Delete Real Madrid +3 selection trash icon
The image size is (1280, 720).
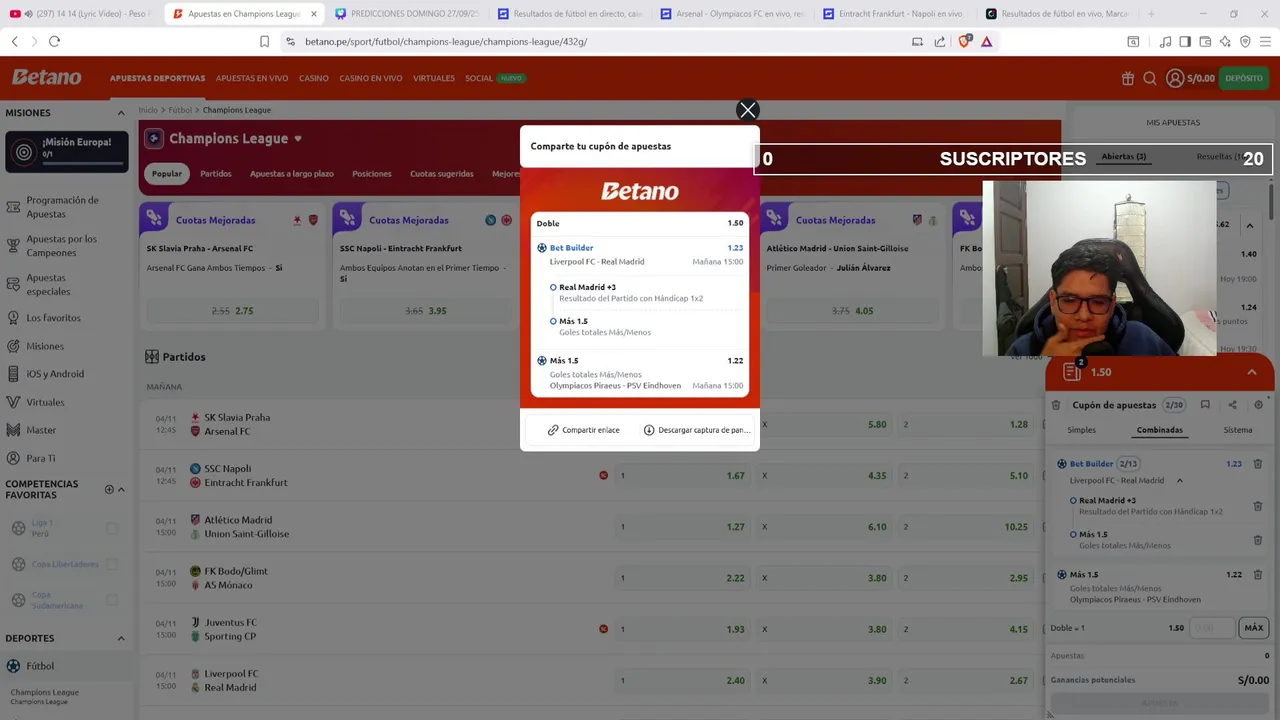click(x=1258, y=506)
